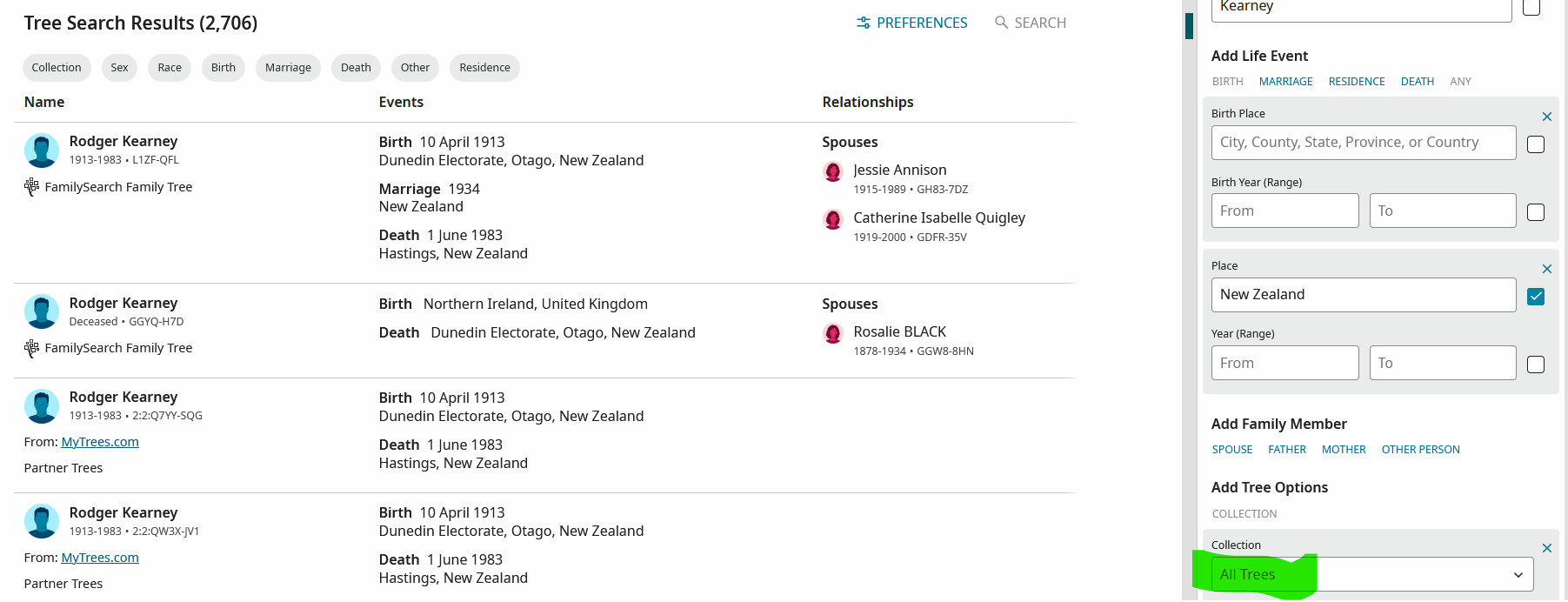Image resolution: width=1568 pixels, height=602 pixels.
Task: Remove the Birth Place event section
Action: pyautogui.click(x=1546, y=117)
